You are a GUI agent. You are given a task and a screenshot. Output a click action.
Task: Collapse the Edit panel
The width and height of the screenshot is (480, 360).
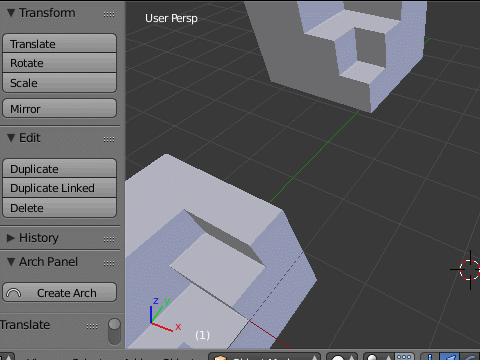11,138
